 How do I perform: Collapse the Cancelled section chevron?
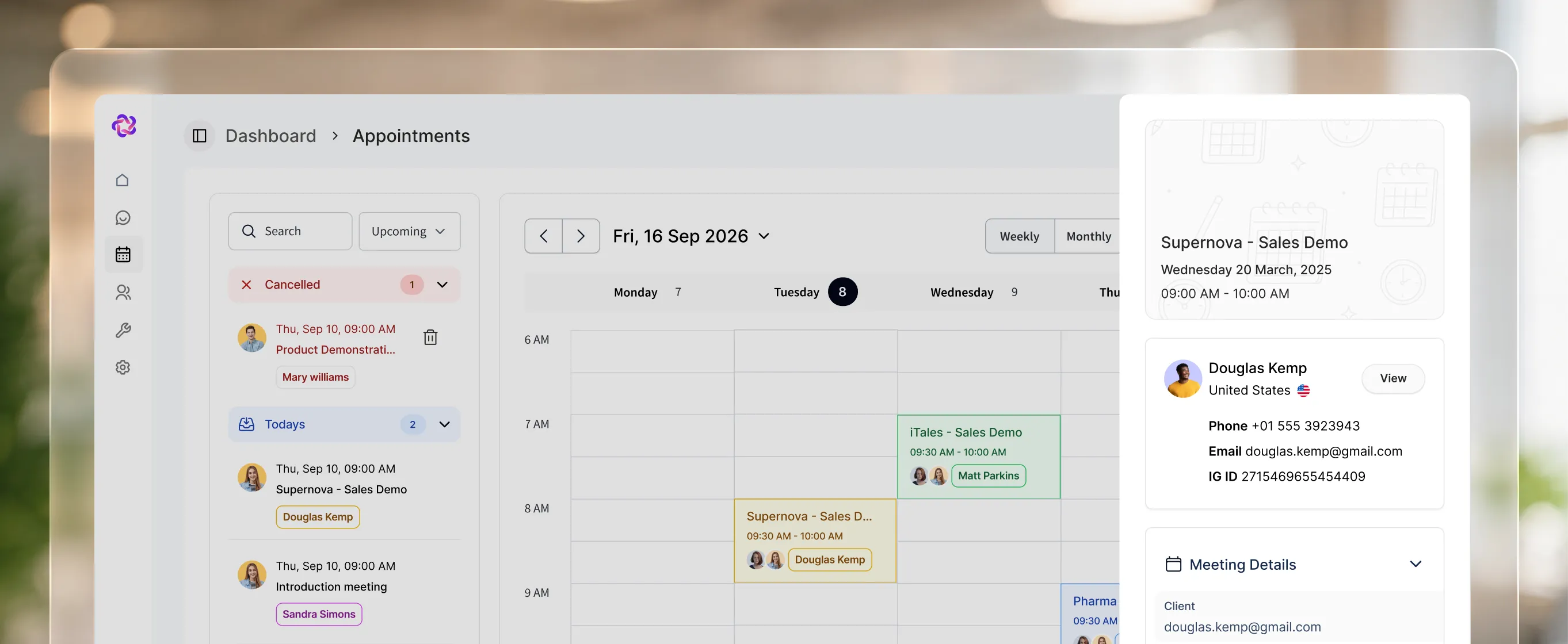(x=442, y=285)
